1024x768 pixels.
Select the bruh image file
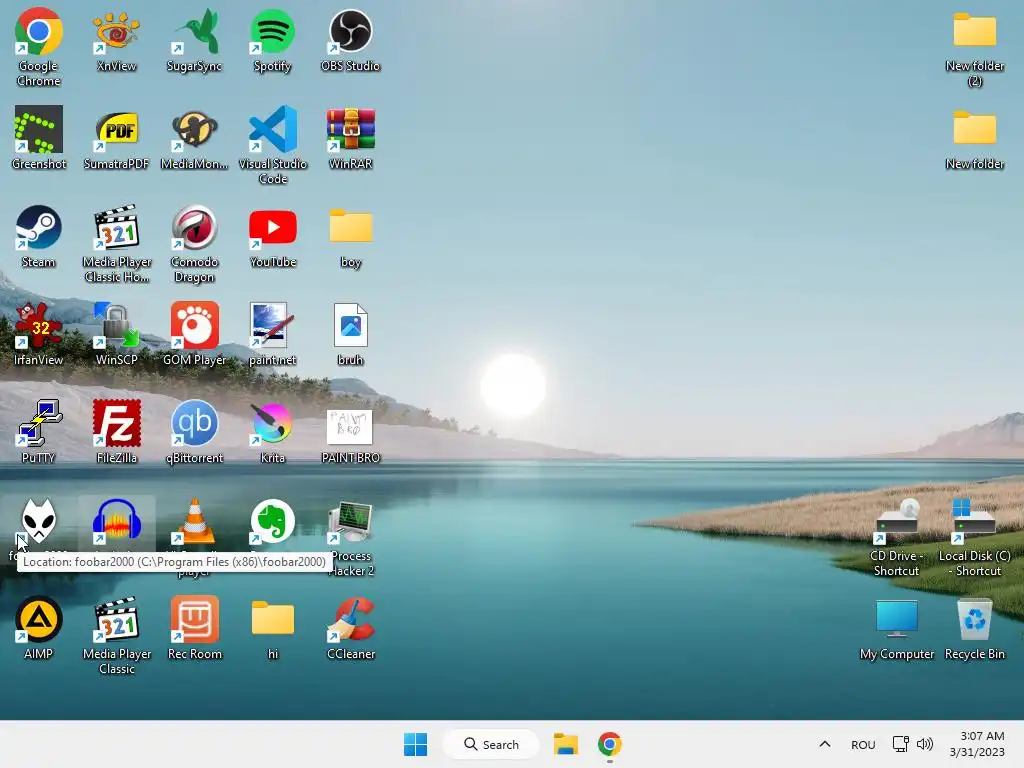tap(351, 325)
